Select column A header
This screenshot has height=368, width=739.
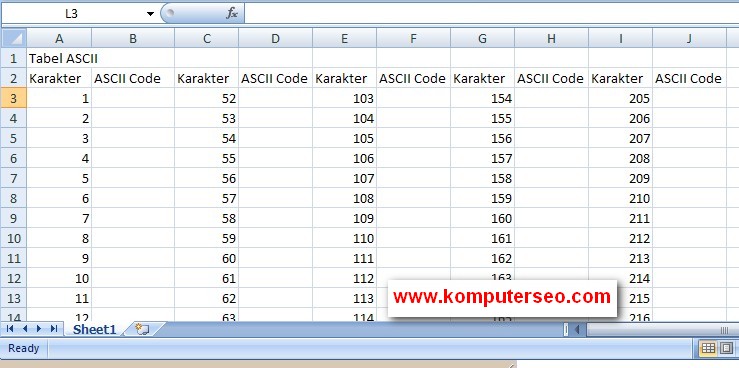[x=59, y=39]
